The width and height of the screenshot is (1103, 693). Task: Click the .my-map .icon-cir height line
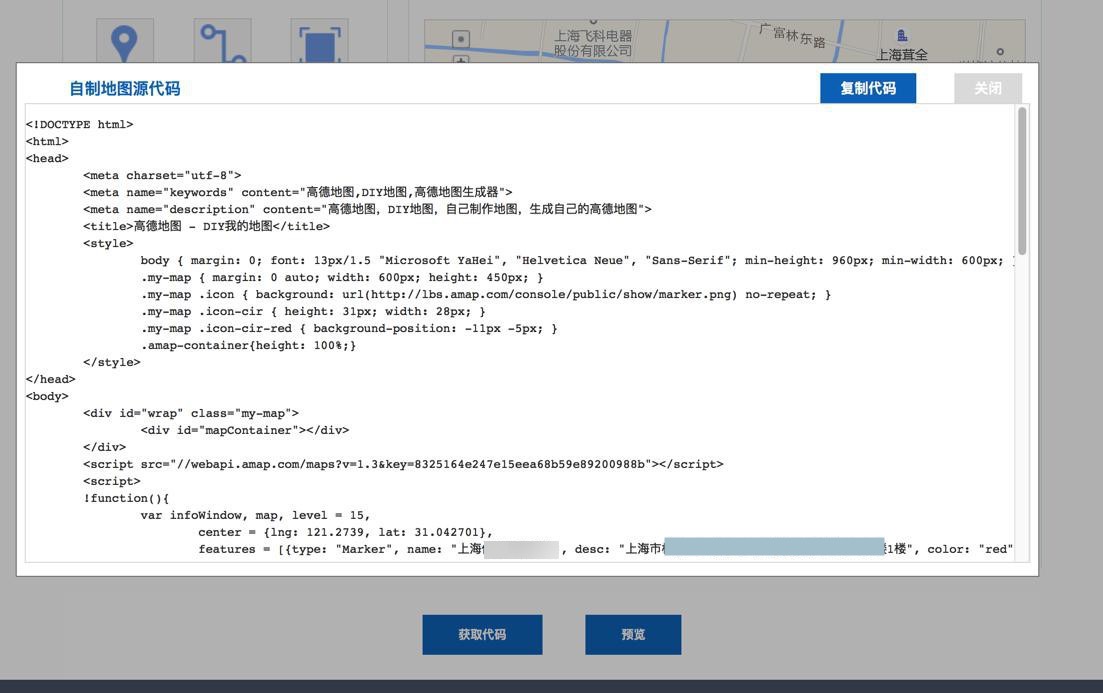tap(313, 311)
